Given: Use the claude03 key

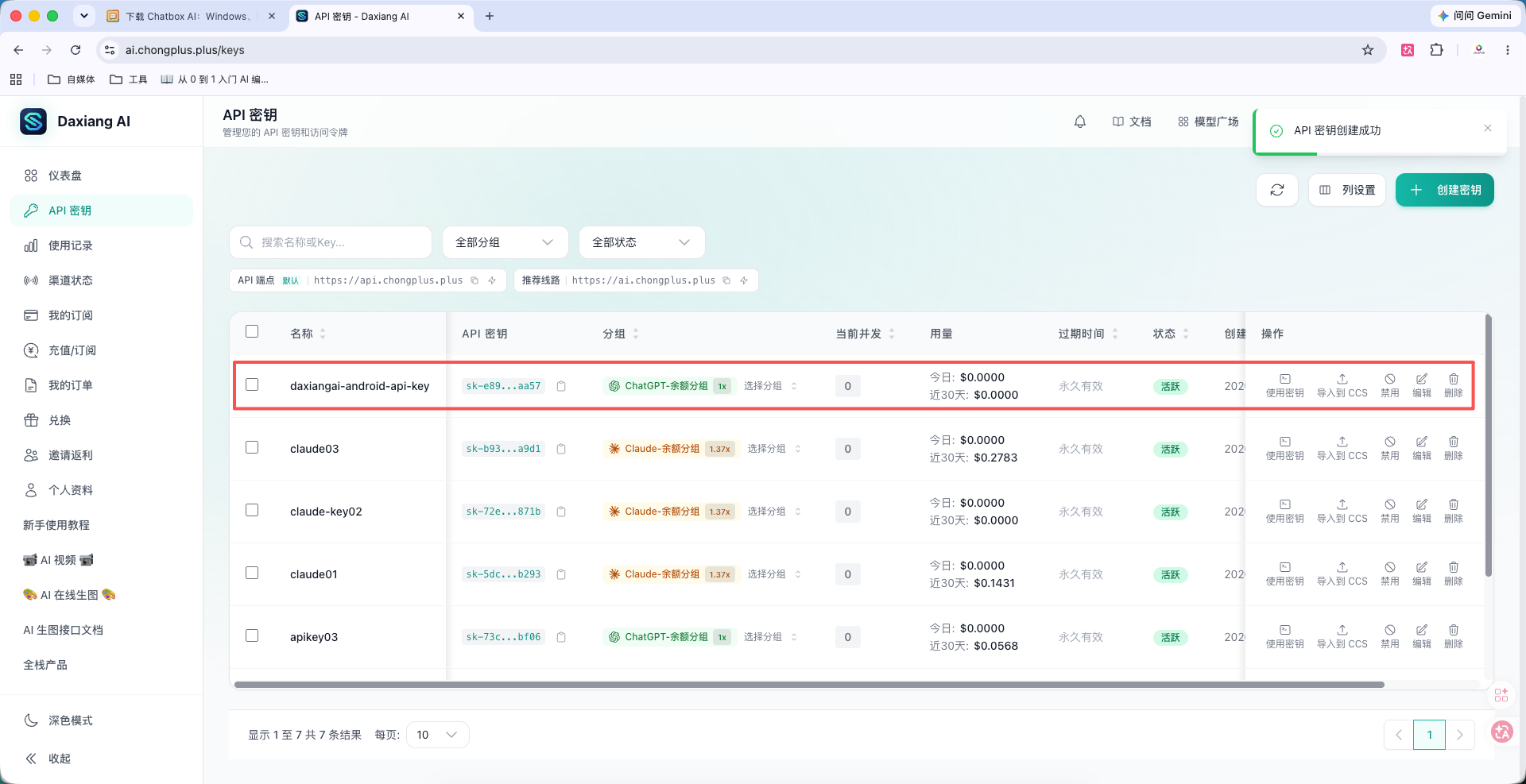Looking at the screenshot, I should pyautogui.click(x=1284, y=448).
